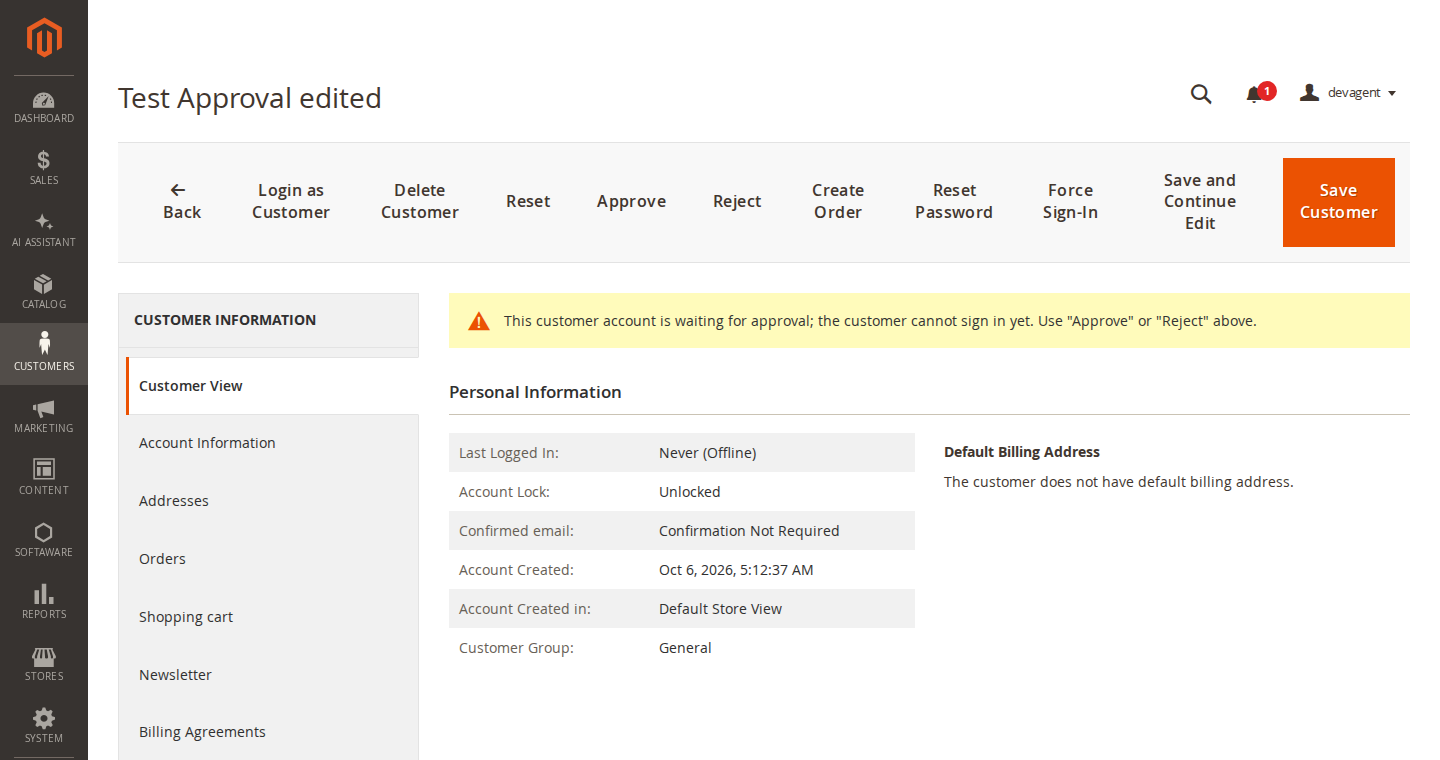Click Reset Password button
This screenshot has height=760, width=1440.
pos(954,202)
